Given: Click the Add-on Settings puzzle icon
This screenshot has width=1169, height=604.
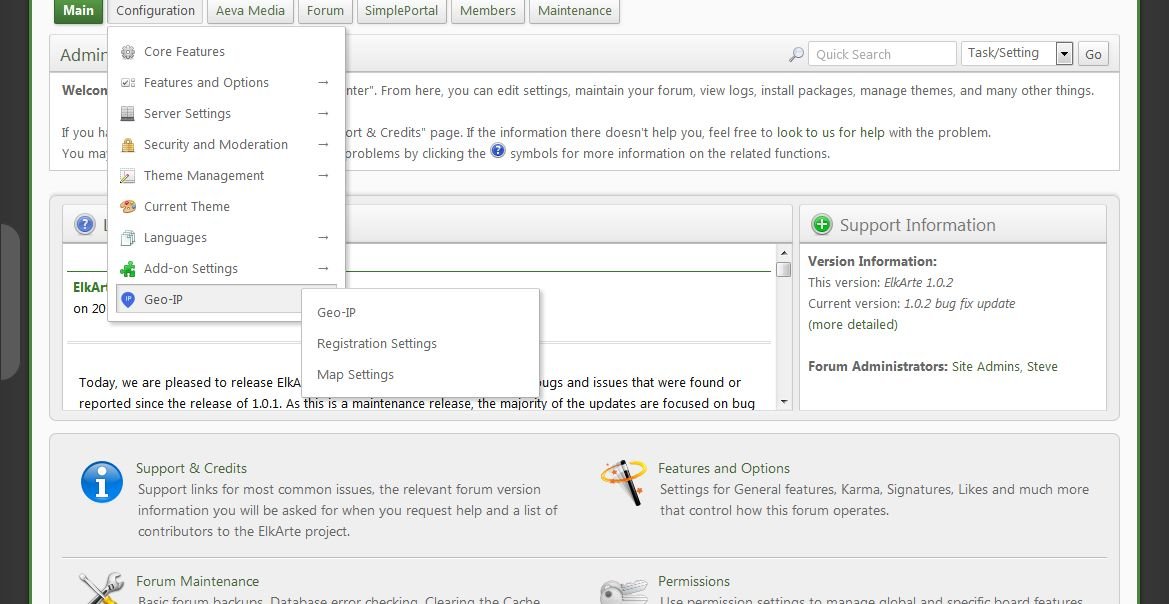Looking at the screenshot, I should [128, 268].
